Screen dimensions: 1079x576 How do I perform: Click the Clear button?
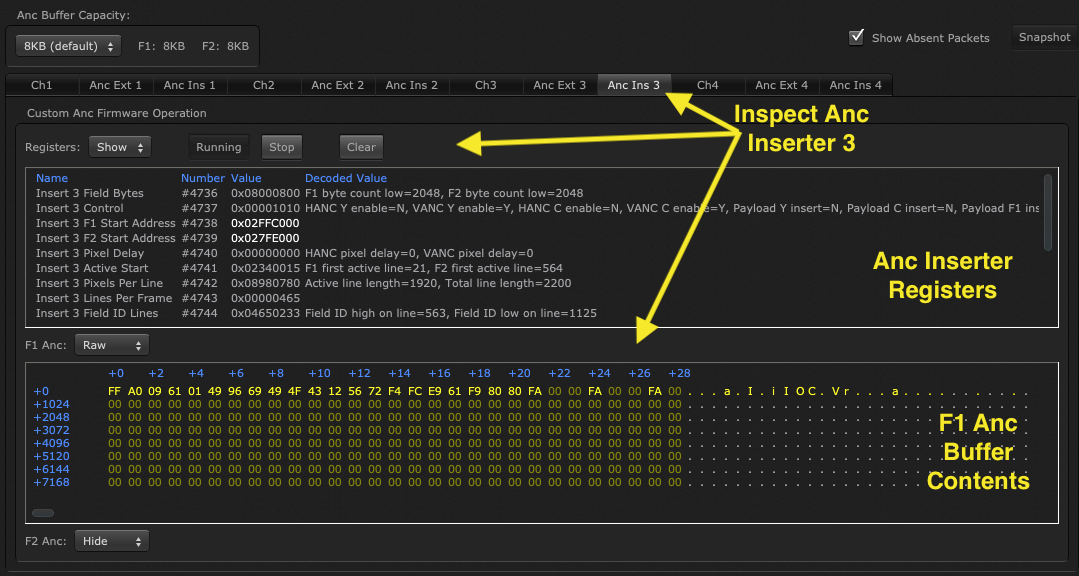[361, 147]
